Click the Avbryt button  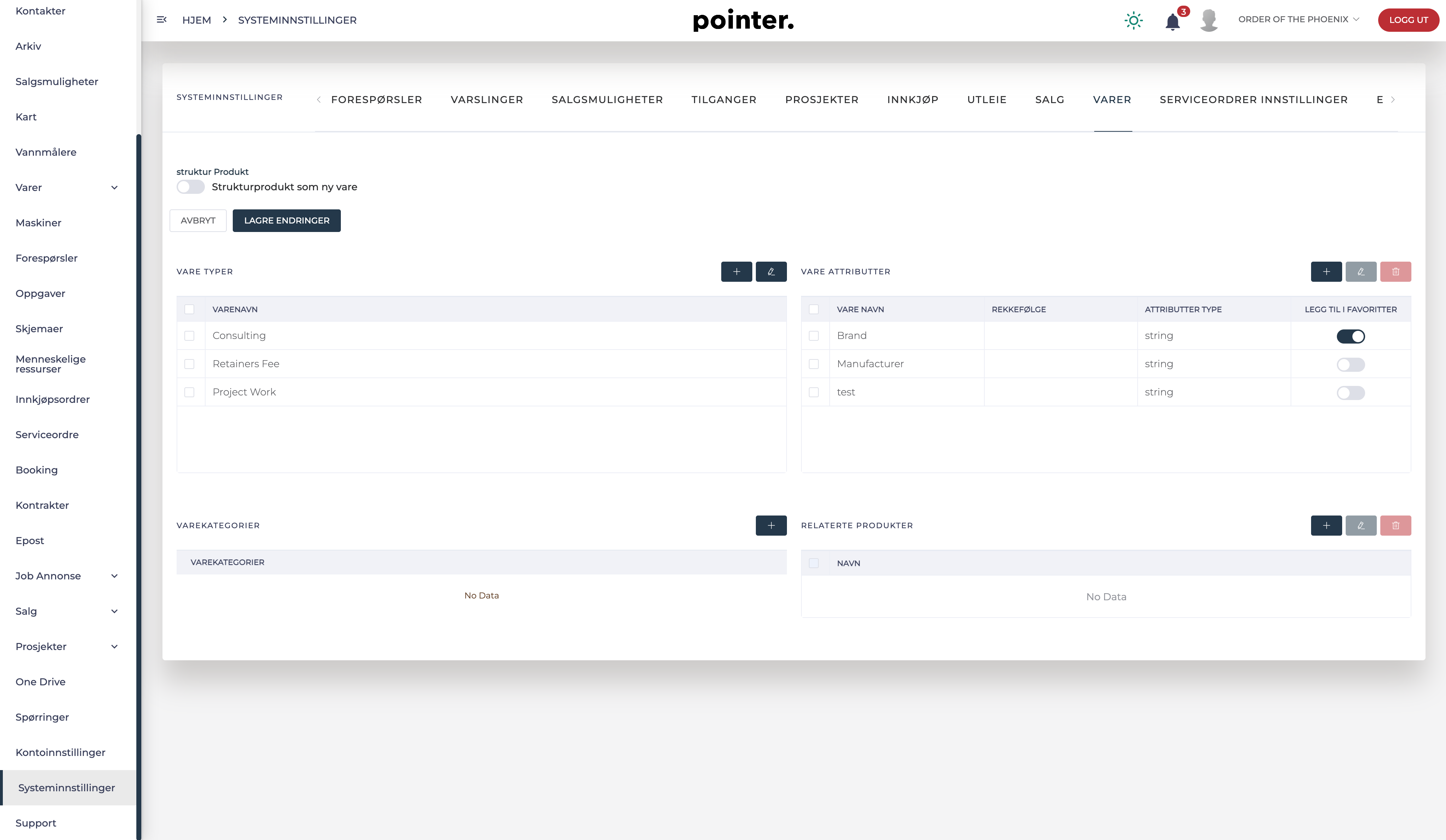(198, 221)
